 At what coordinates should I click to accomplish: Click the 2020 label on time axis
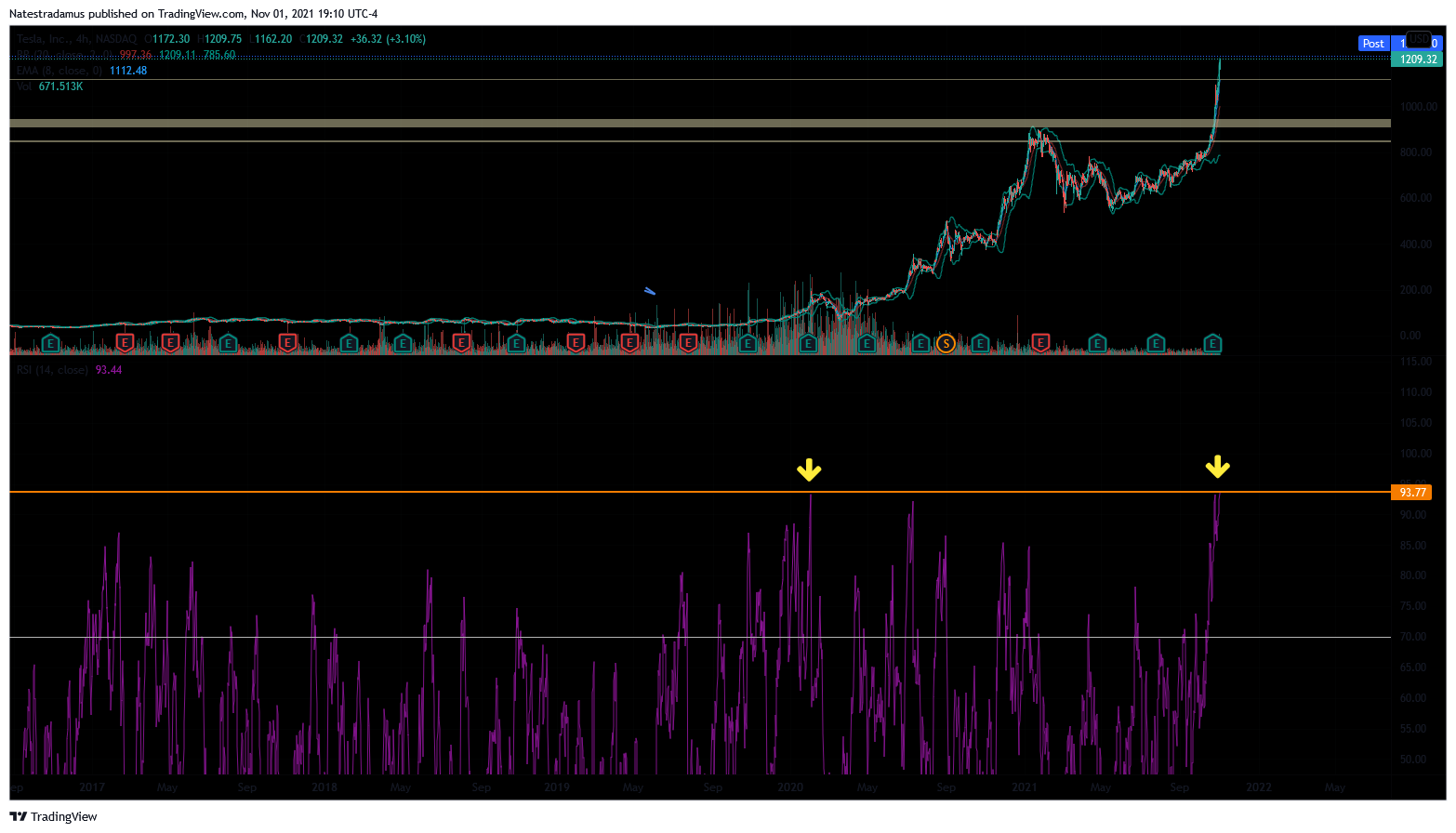790,787
